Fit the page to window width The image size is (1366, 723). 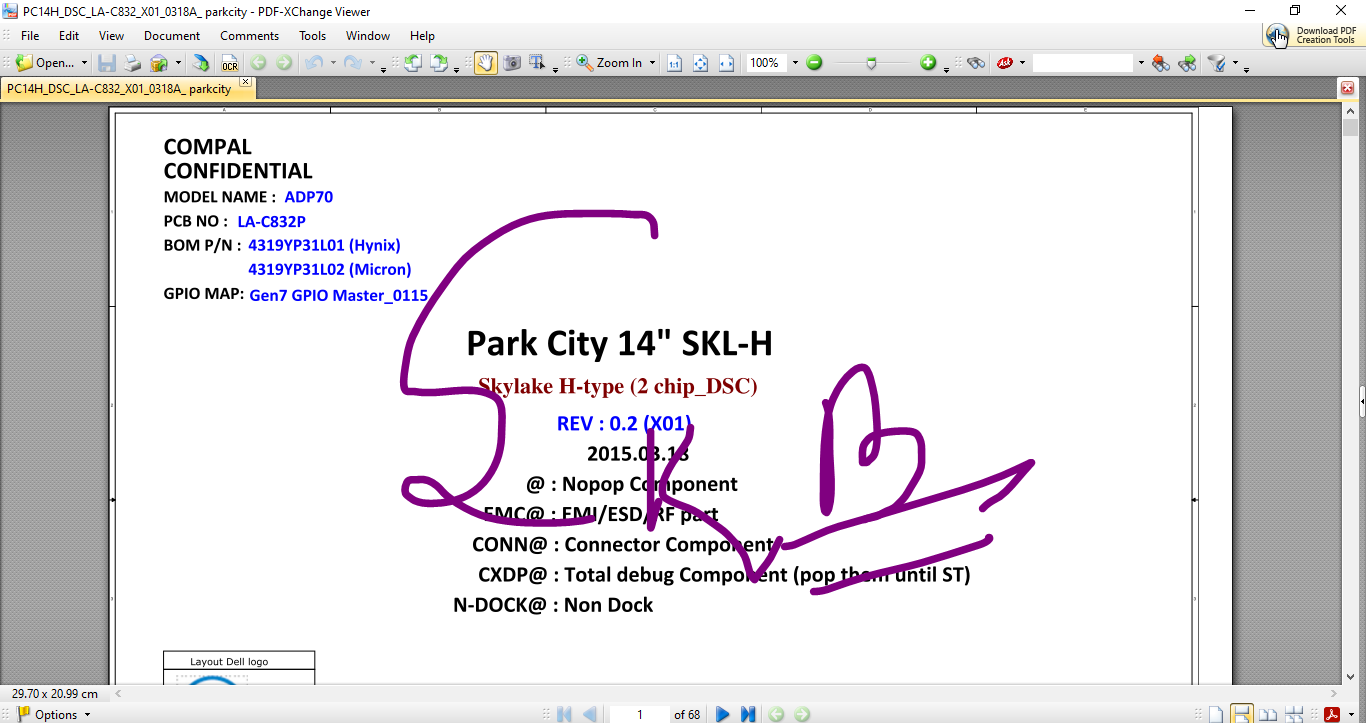tap(727, 63)
